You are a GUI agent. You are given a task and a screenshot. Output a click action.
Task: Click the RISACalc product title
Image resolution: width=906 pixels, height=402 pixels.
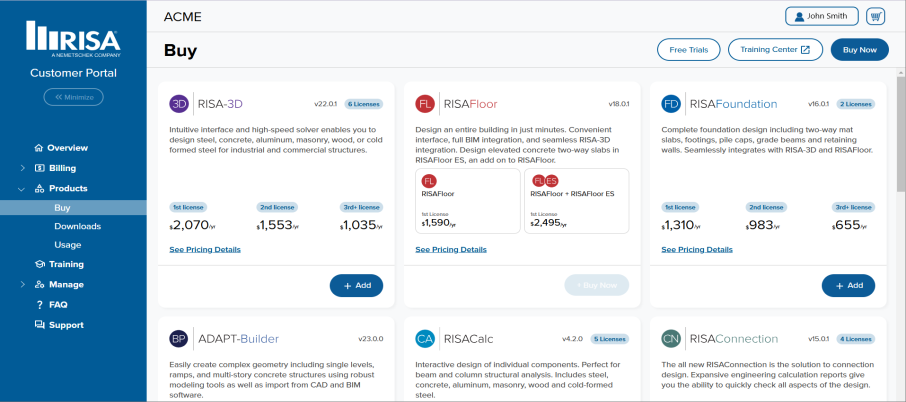click(x=469, y=338)
